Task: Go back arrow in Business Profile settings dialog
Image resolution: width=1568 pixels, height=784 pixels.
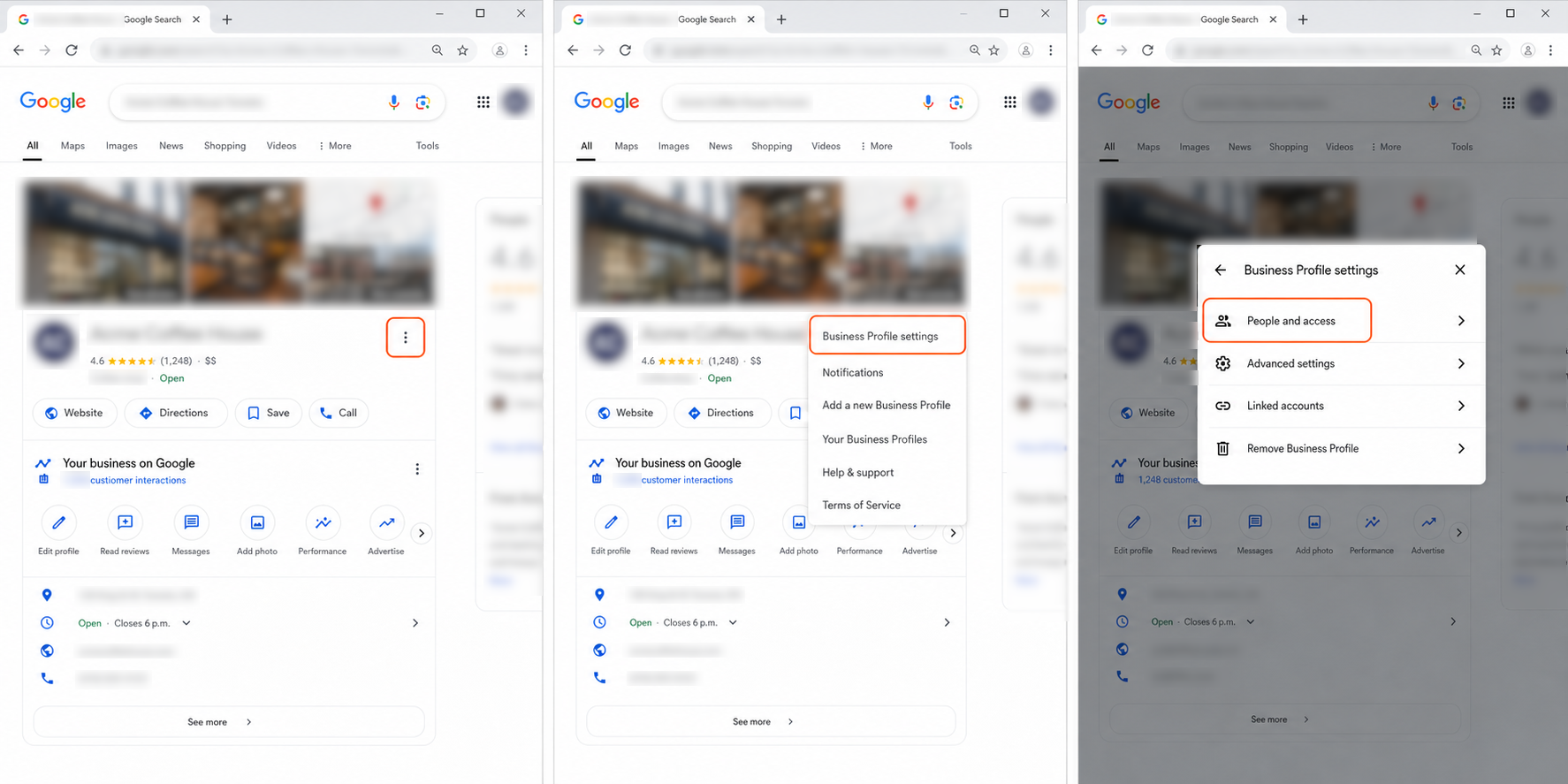Action: point(1221,270)
